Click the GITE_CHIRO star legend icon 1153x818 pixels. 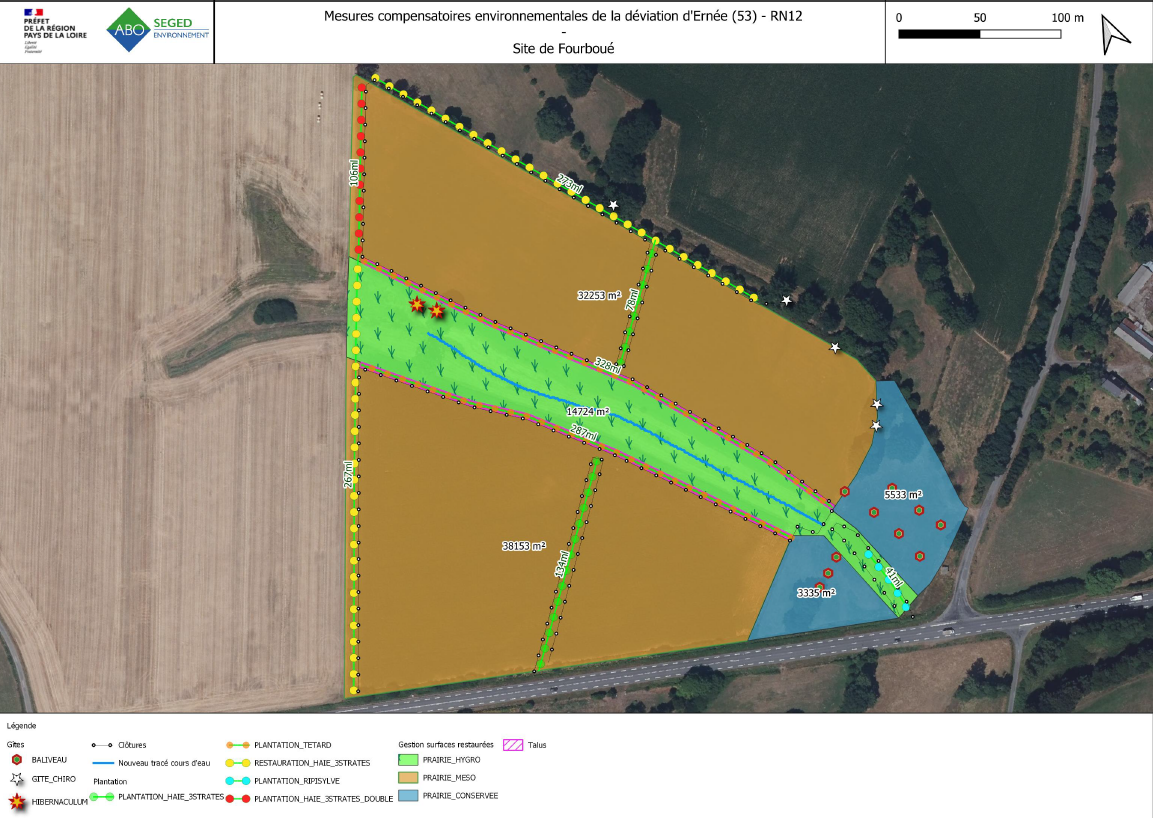16,778
